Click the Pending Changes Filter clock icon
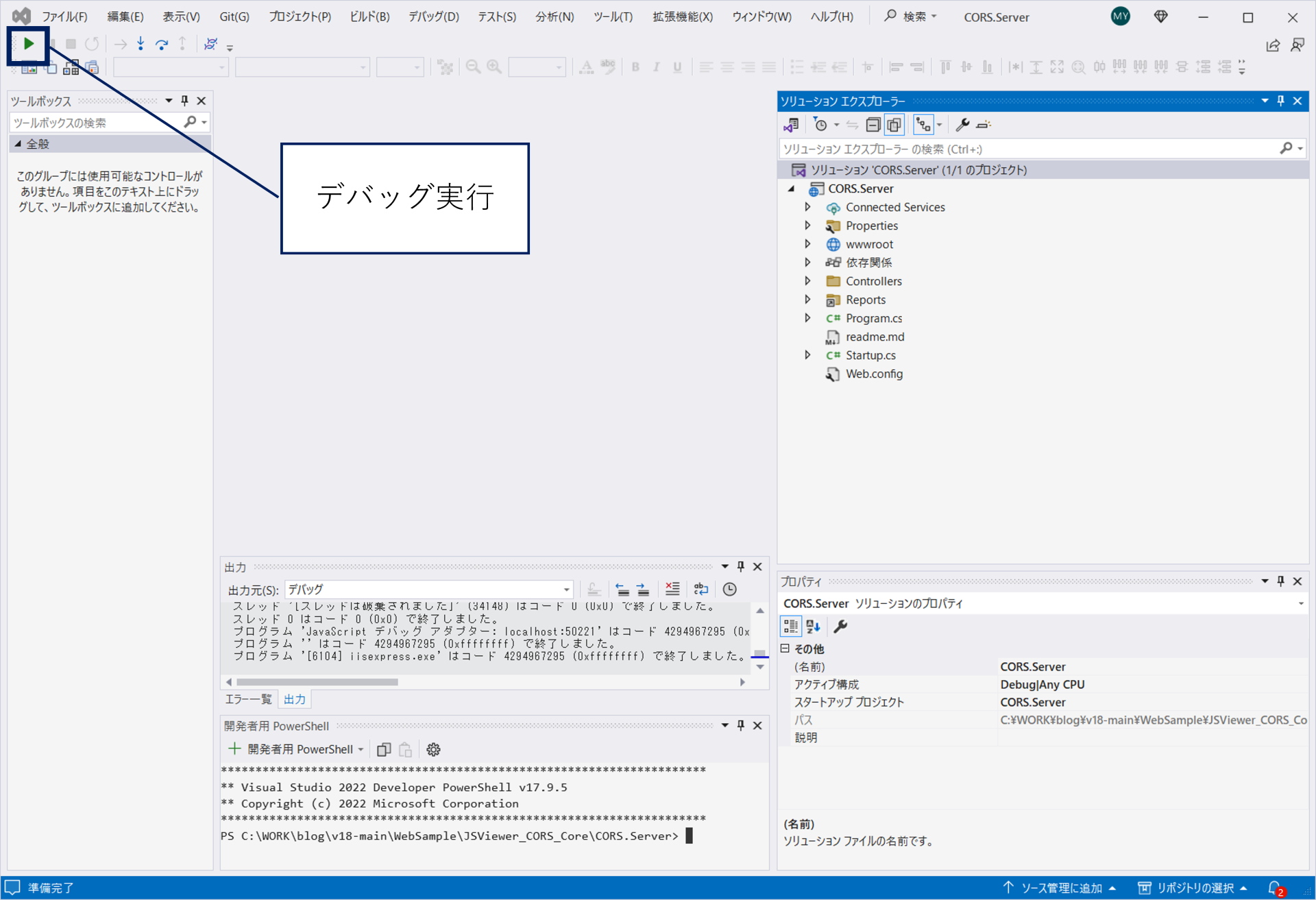This screenshot has width=1316, height=900. tap(820, 125)
